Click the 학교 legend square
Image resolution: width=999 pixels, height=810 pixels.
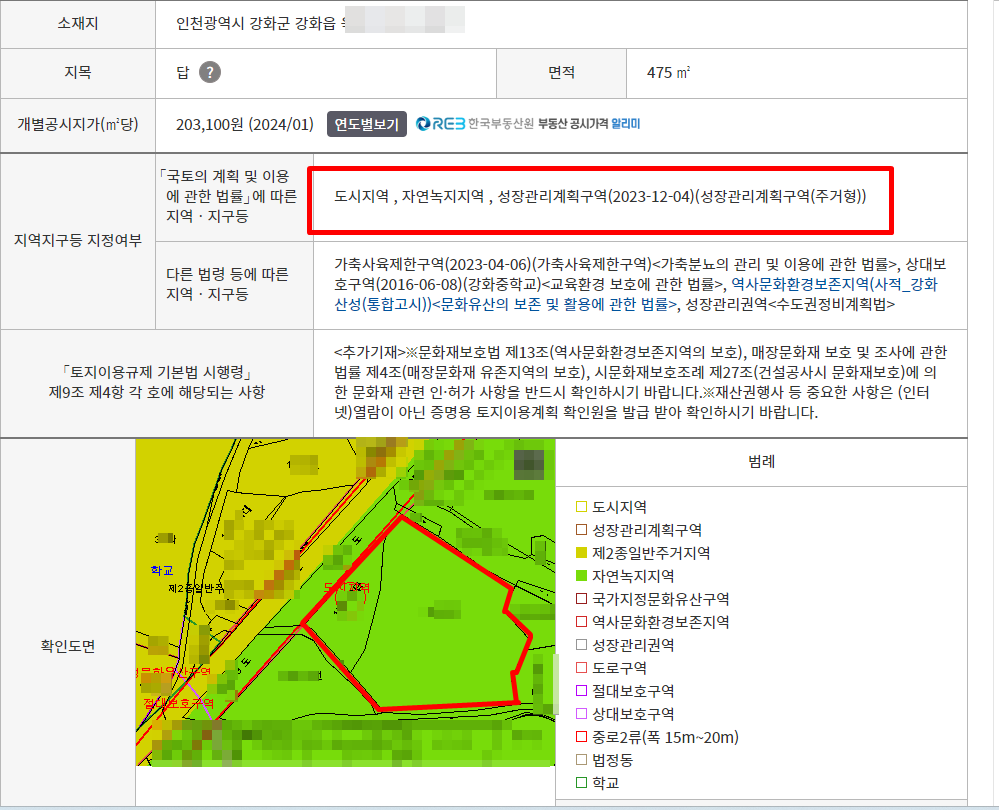(x=581, y=783)
